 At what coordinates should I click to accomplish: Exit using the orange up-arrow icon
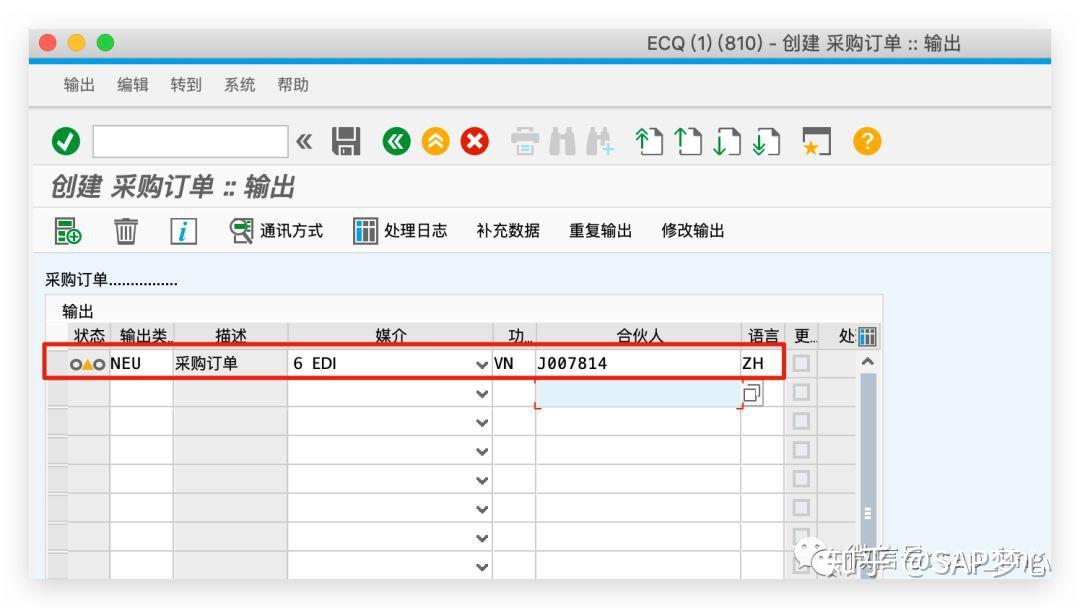(435, 142)
